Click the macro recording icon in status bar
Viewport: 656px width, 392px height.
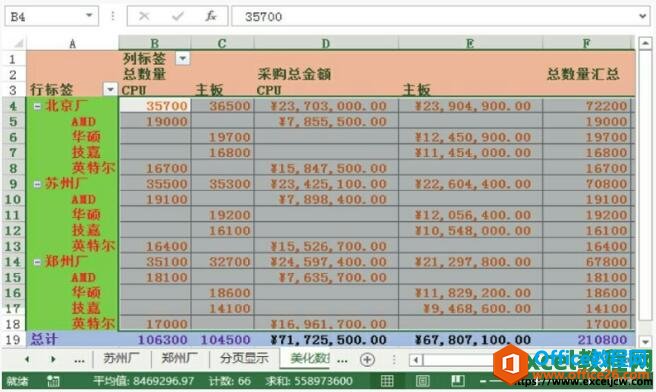53,381
